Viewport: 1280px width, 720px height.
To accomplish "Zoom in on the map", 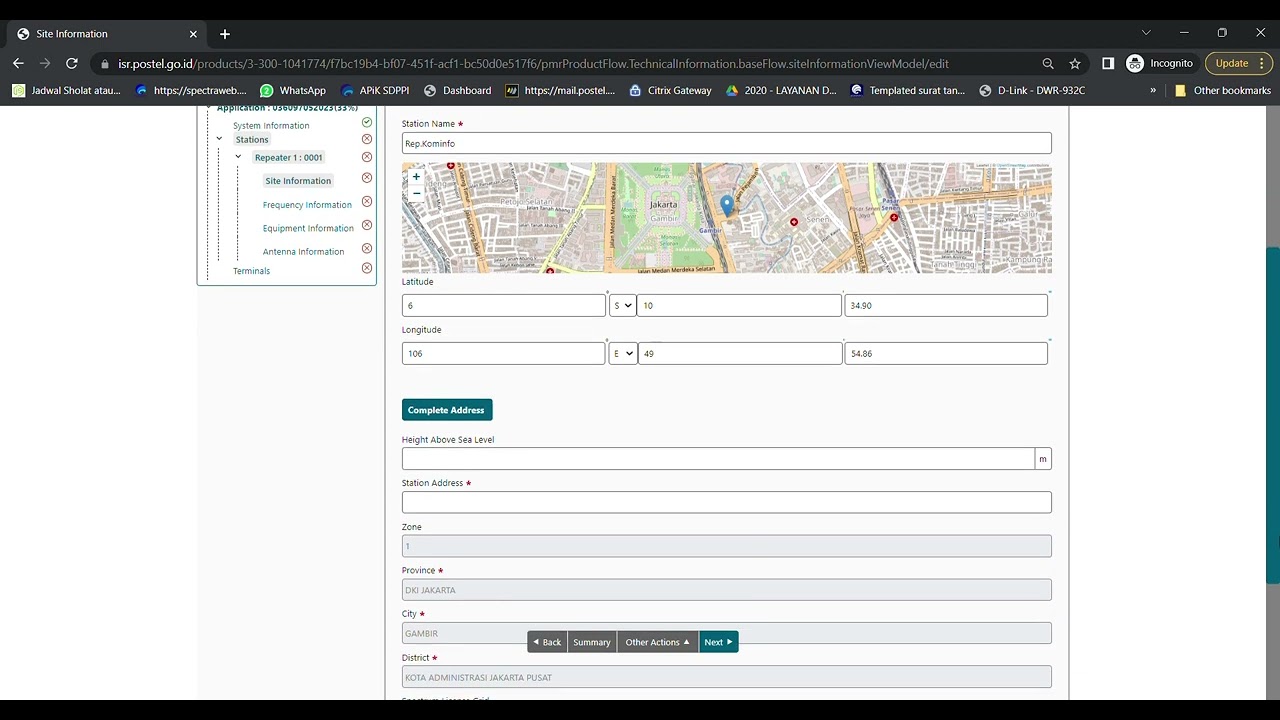I will click(416, 177).
